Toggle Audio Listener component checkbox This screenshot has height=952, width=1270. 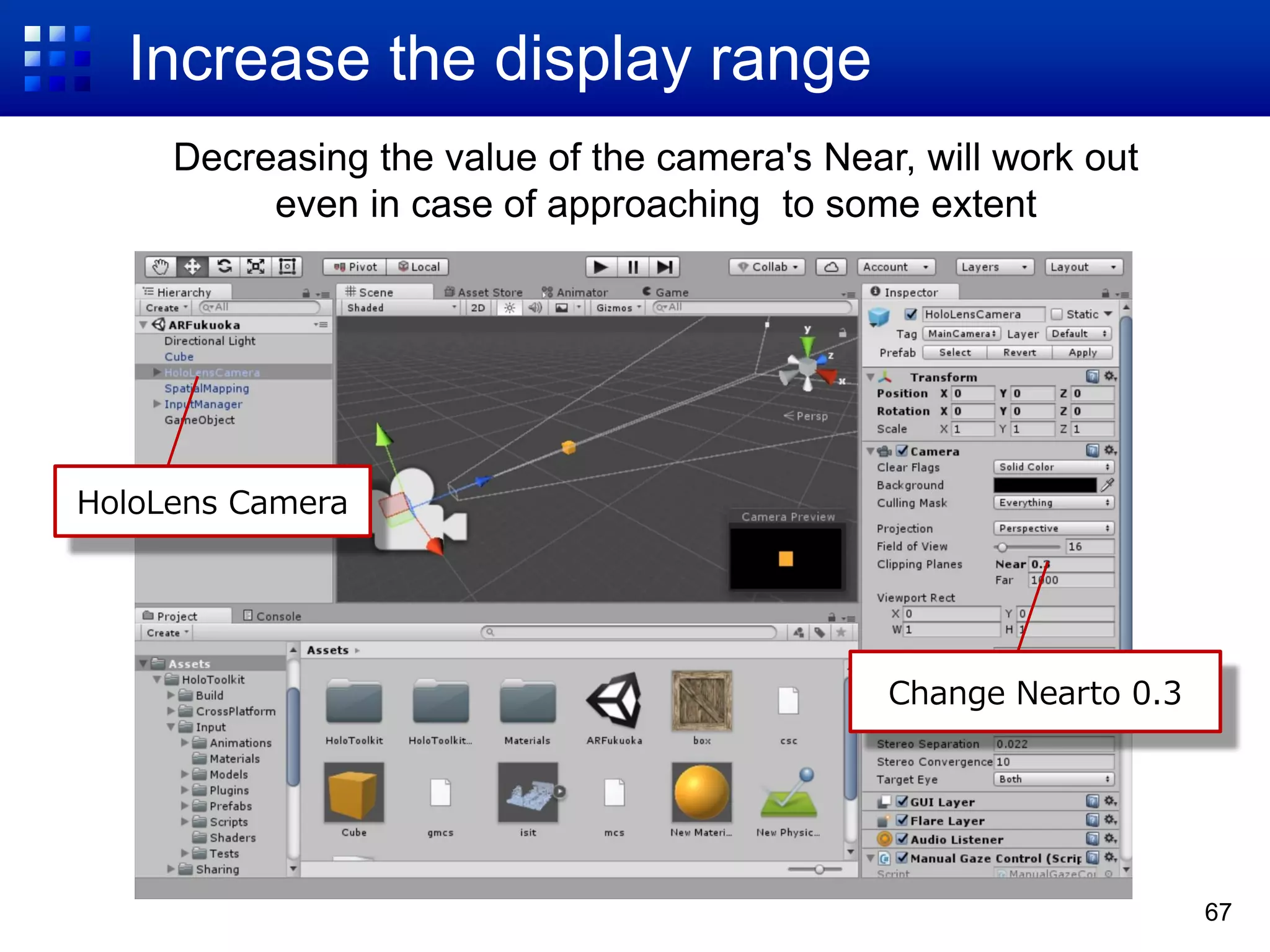point(902,839)
